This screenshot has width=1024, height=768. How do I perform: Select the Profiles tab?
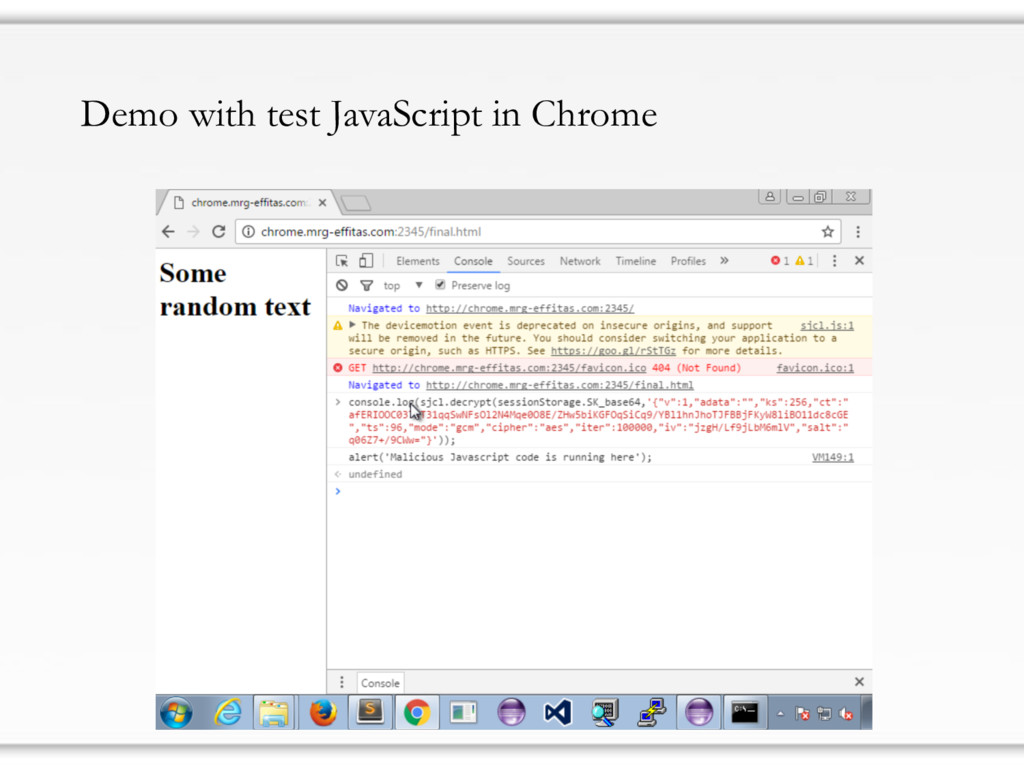pyautogui.click(x=688, y=261)
